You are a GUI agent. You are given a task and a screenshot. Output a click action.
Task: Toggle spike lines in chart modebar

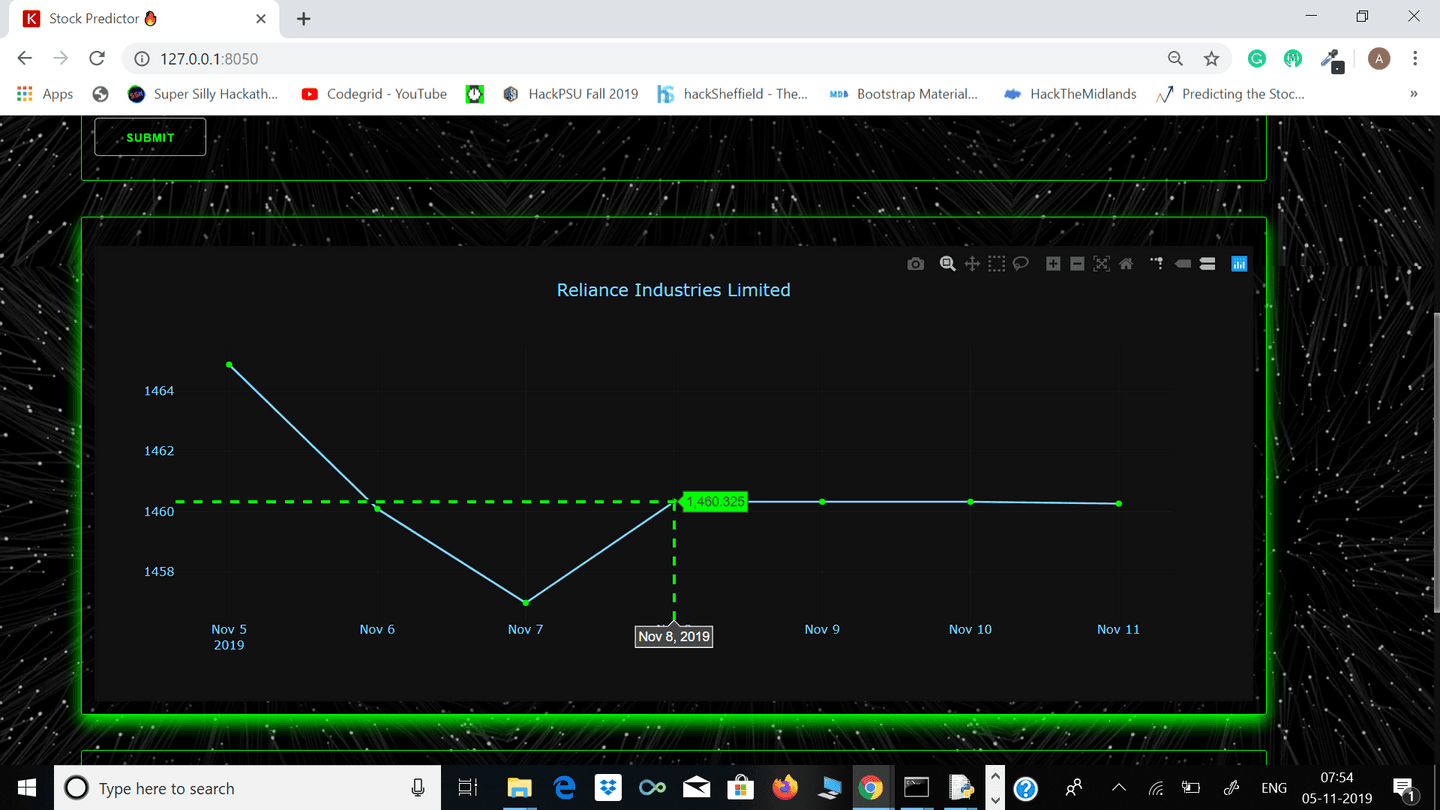[x=1157, y=264]
